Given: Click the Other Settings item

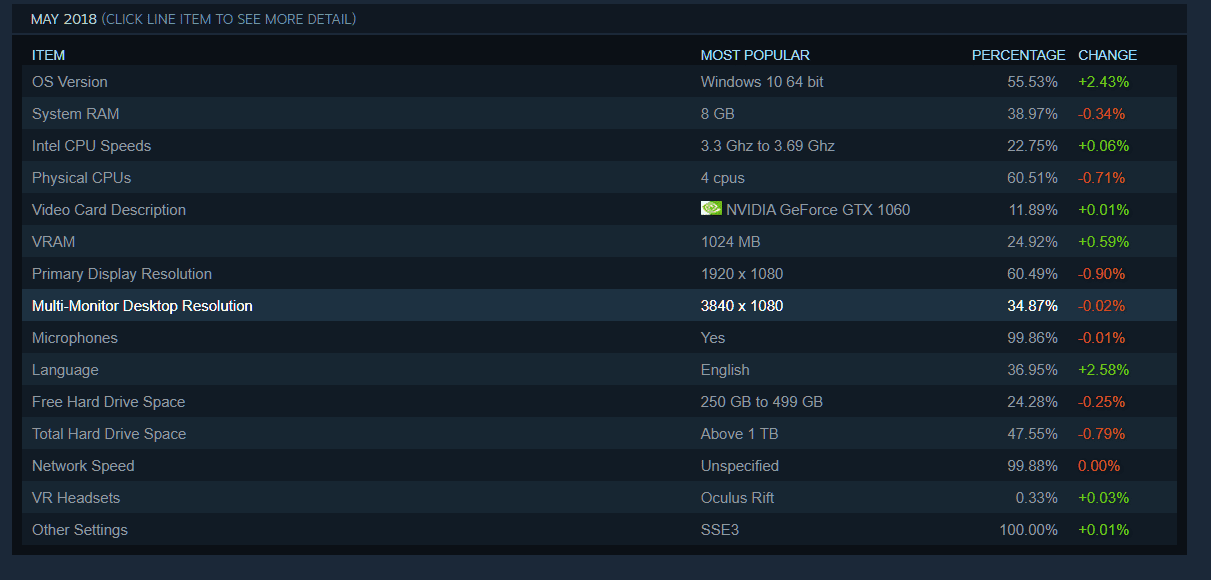Looking at the screenshot, I should coord(80,530).
